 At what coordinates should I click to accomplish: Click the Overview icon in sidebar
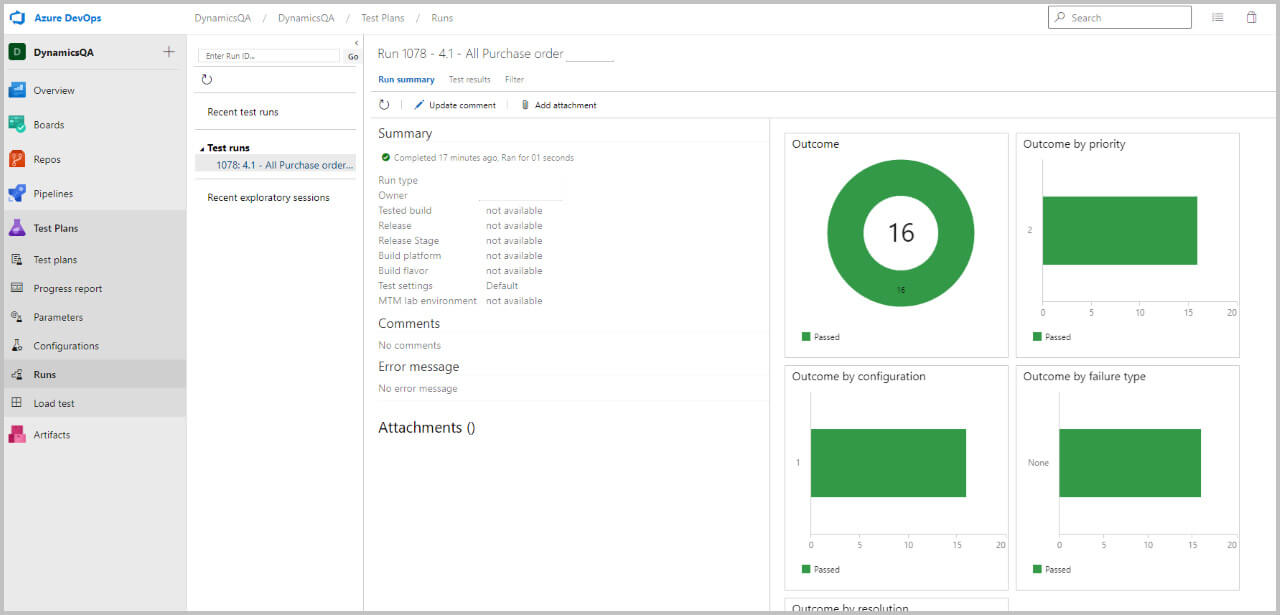[17, 90]
